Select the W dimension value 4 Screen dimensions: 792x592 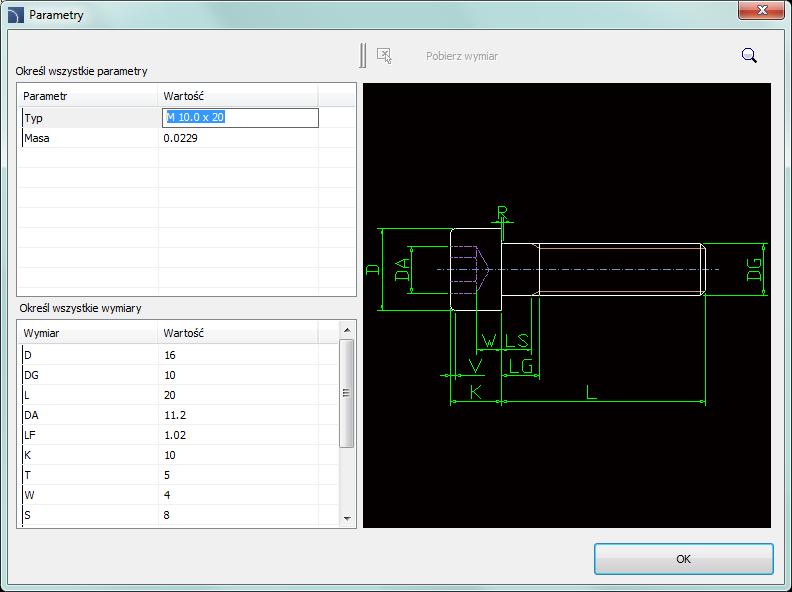(x=167, y=495)
